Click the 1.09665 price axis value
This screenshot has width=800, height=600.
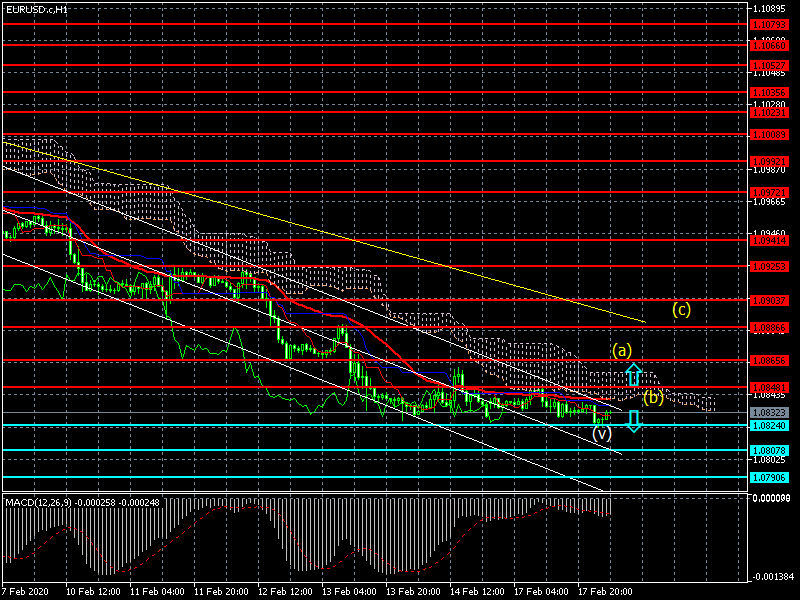pos(769,202)
